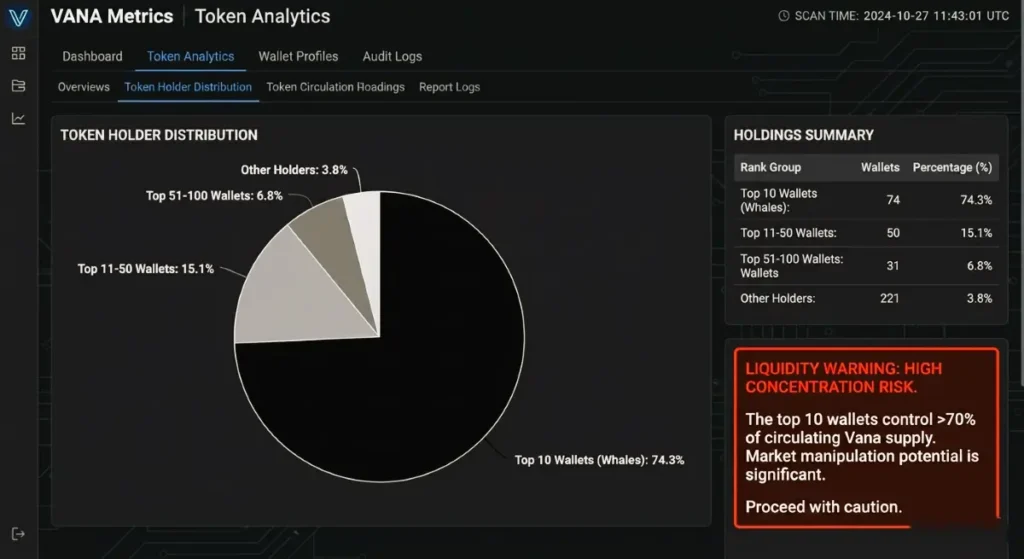The width and height of the screenshot is (1024, 559).
Task: Click the wallet count 221 cell
Action: point(889,298)
